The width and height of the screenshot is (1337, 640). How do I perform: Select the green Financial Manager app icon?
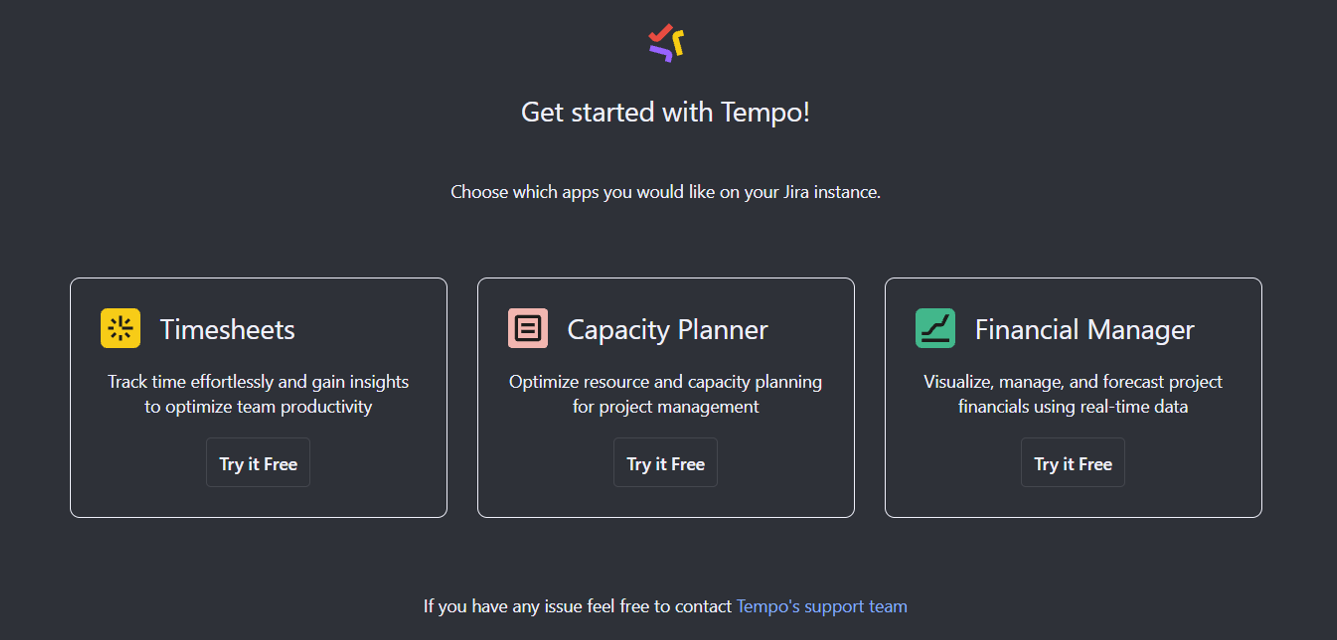pos(935,328)
